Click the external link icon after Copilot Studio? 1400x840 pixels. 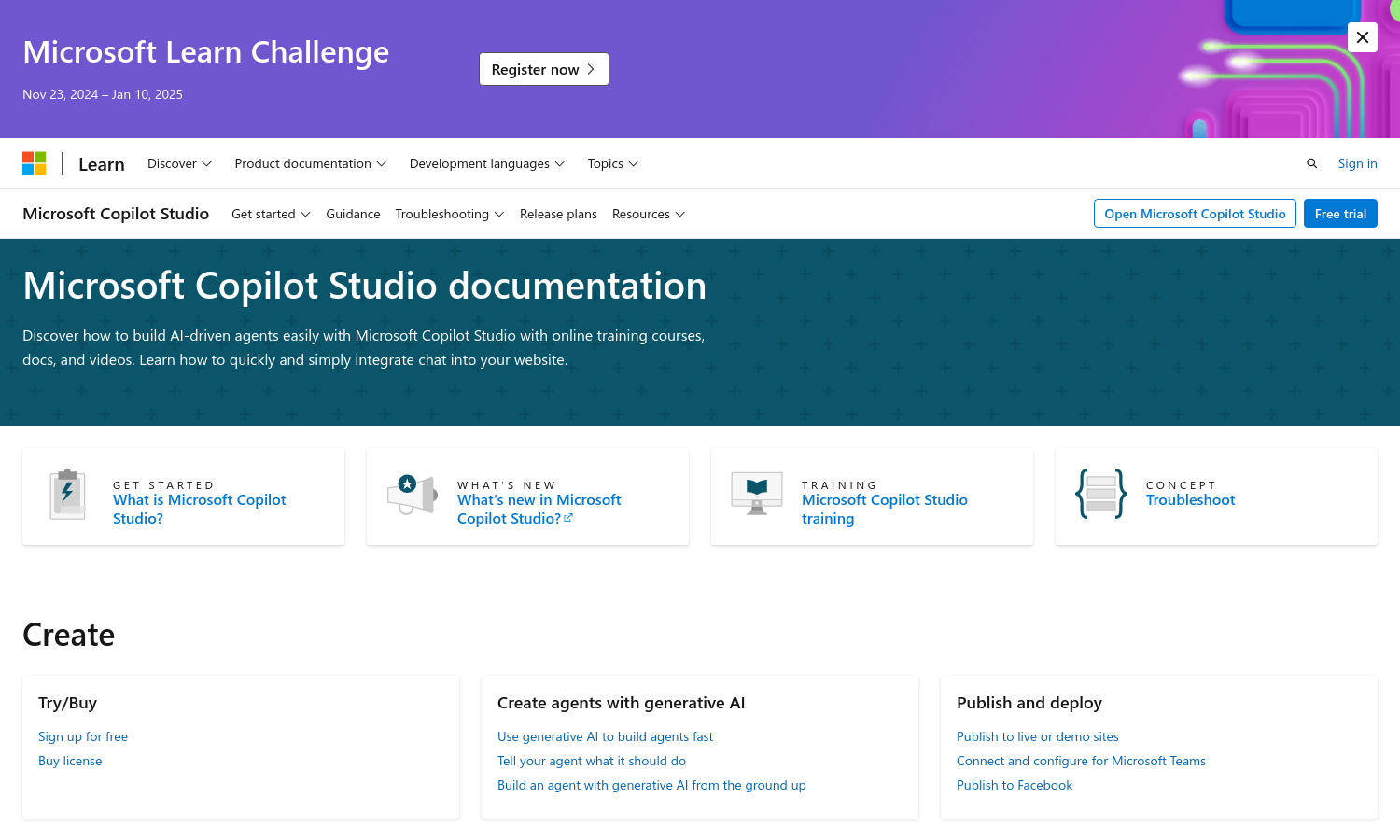pyautogui.click(x=568, y=518)
